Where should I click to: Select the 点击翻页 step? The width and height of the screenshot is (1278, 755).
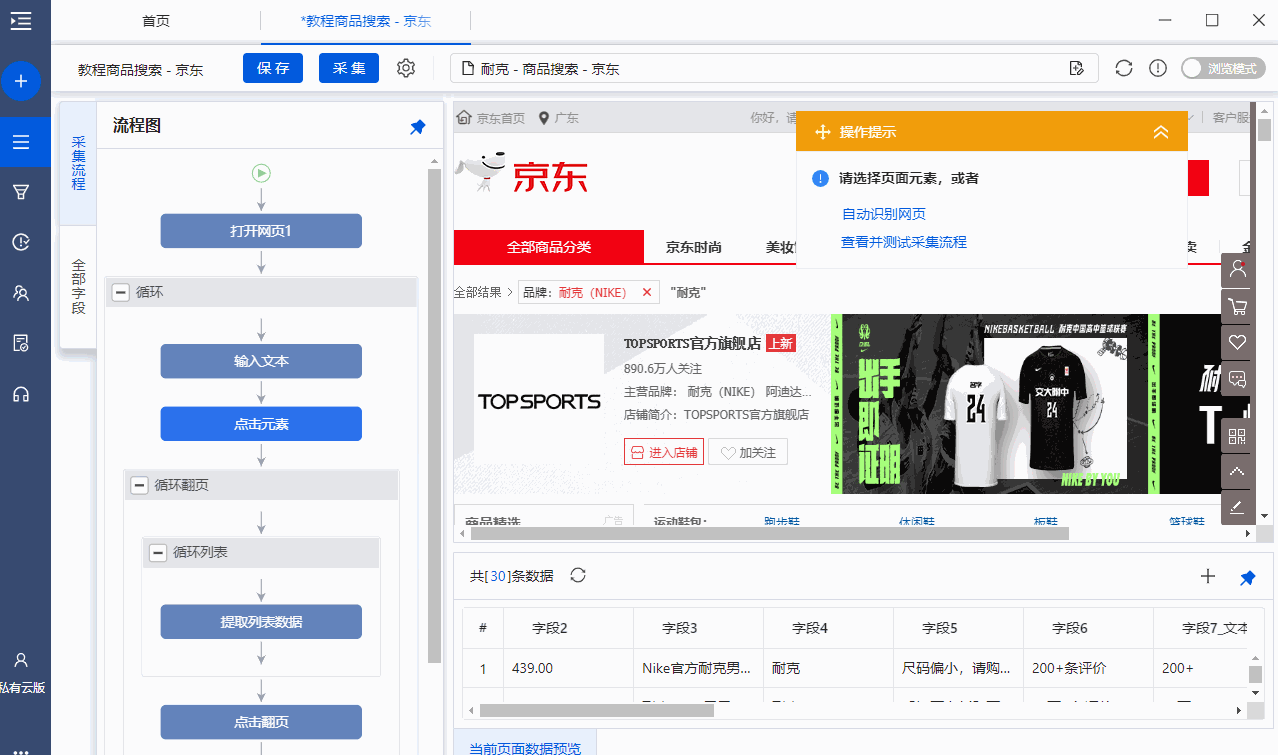[x=261, y=722]
